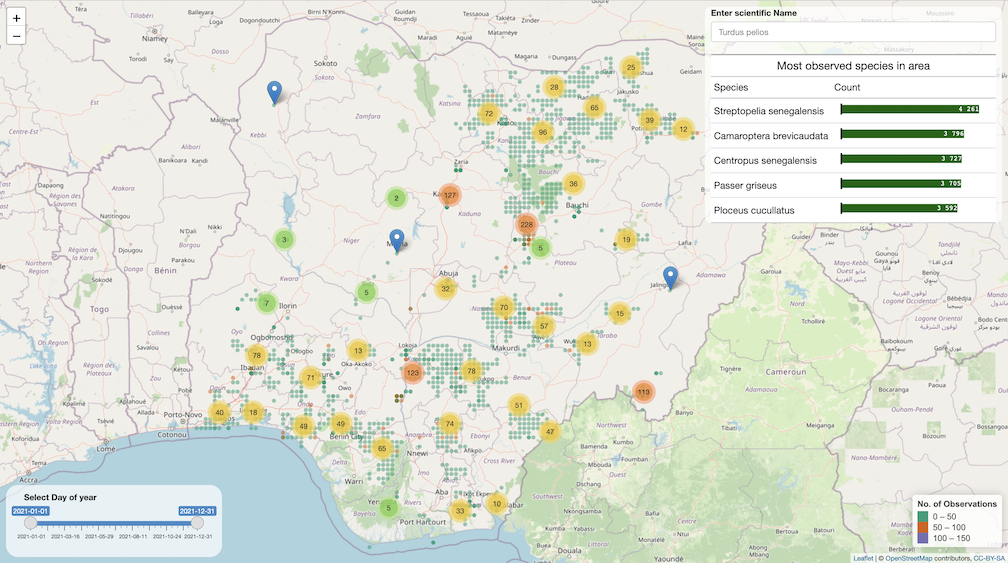The height and width of the screenshot is (563, 1008).
Task: Click the blue map pin near Minna
Action: [397, 240]
